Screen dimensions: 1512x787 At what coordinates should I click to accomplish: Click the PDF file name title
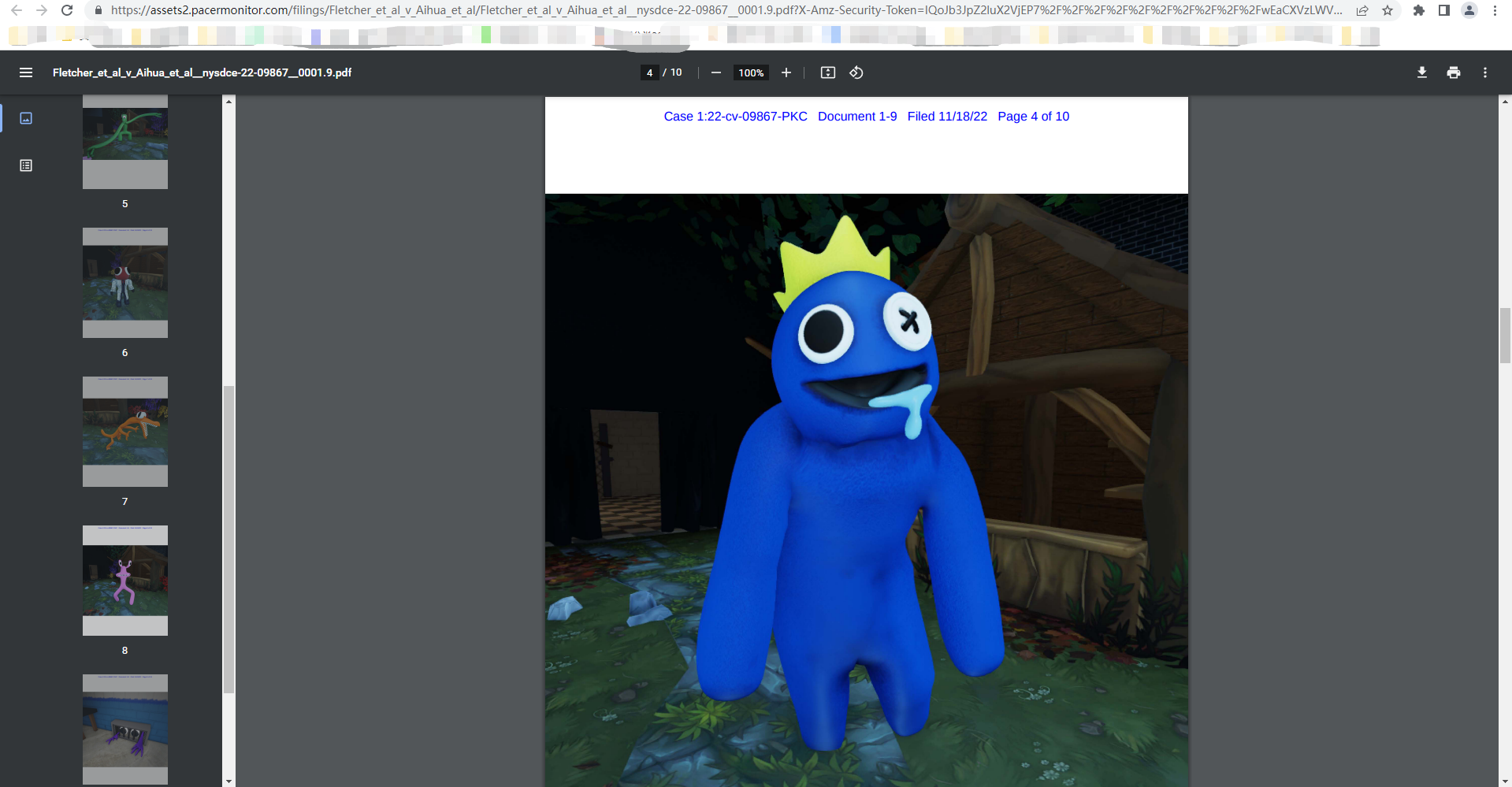pyautogui.click(x=202, y=72)
